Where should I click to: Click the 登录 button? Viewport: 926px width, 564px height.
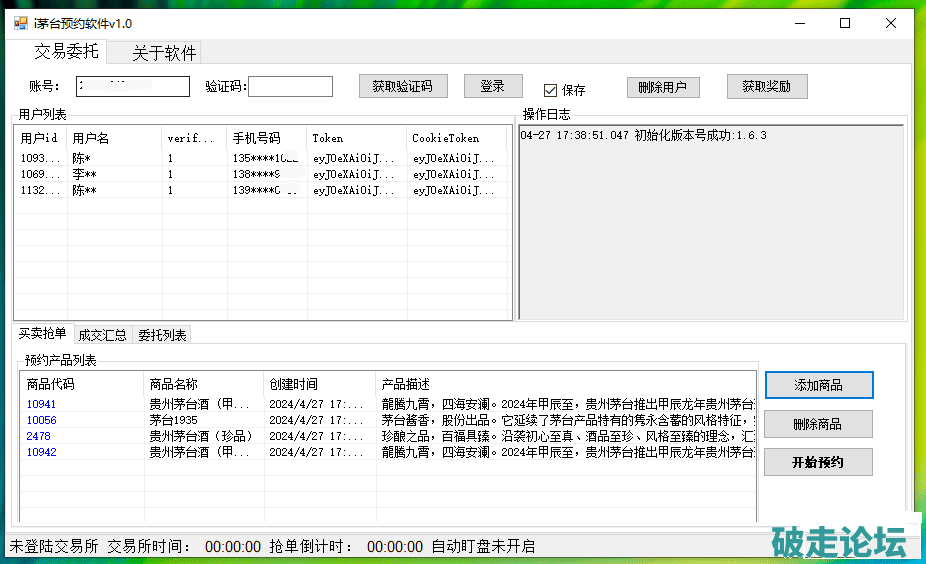pos(492,87)
